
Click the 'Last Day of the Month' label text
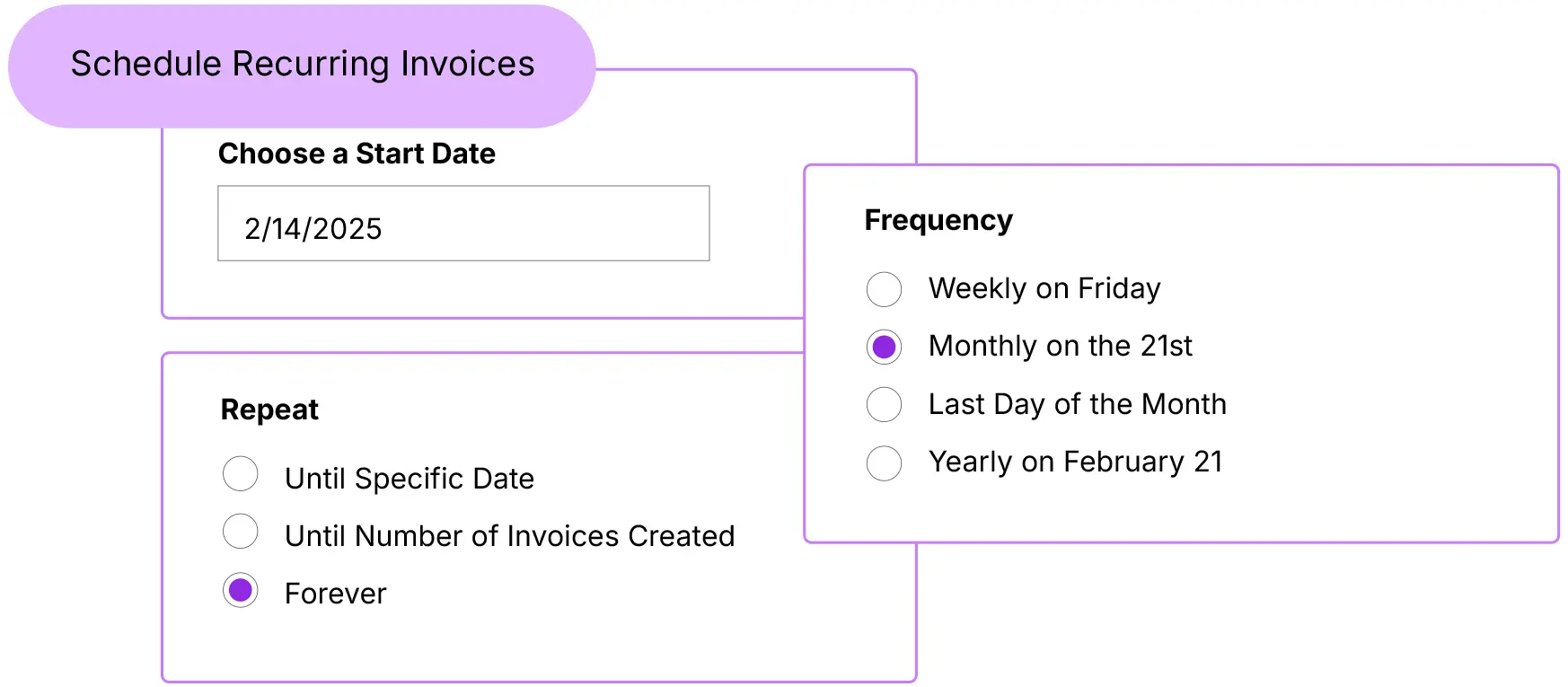[x=1078, y=404]
